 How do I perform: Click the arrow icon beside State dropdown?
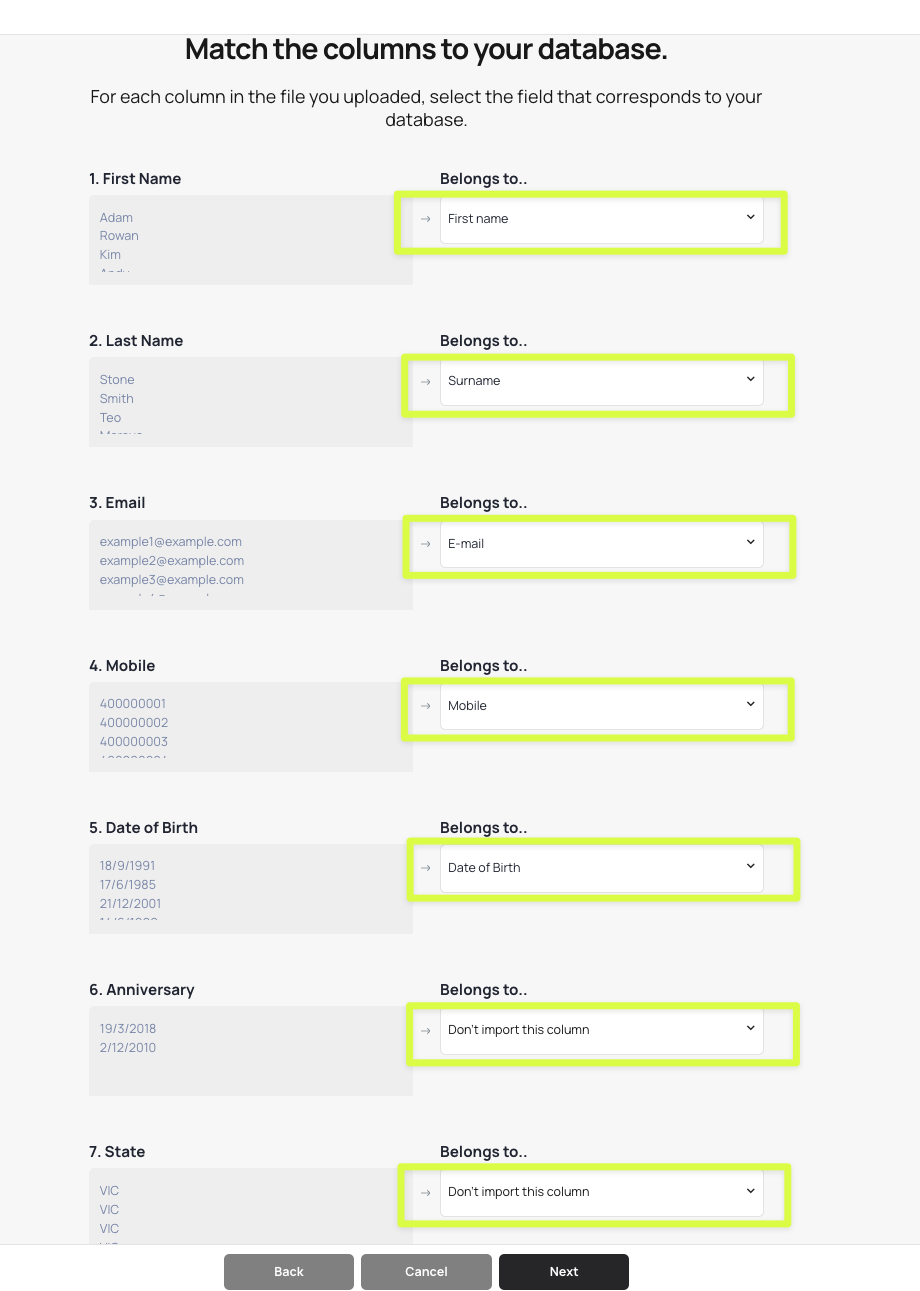(x=425, y=1192)
